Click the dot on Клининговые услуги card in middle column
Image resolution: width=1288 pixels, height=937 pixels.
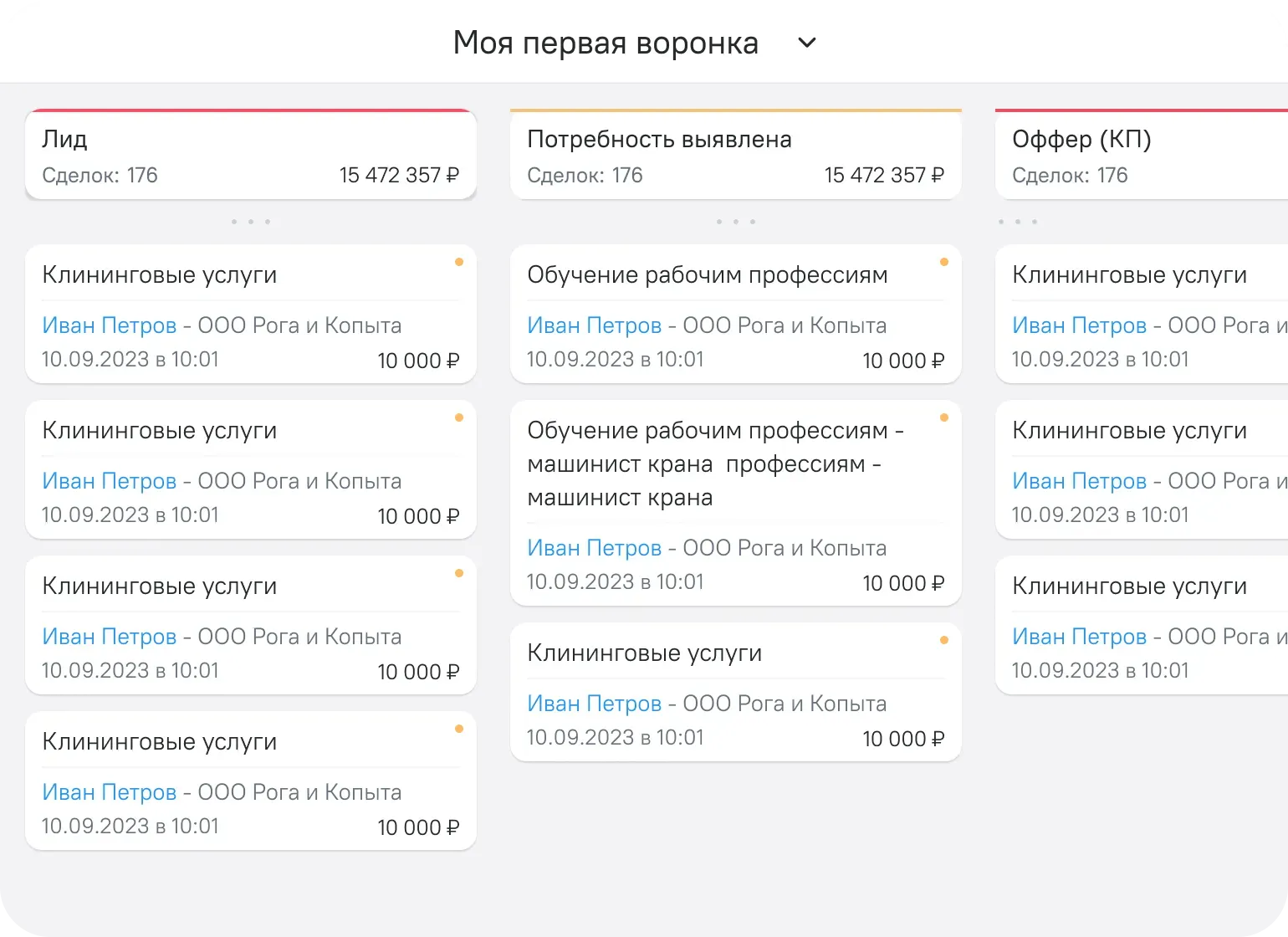tap(944, 640)
